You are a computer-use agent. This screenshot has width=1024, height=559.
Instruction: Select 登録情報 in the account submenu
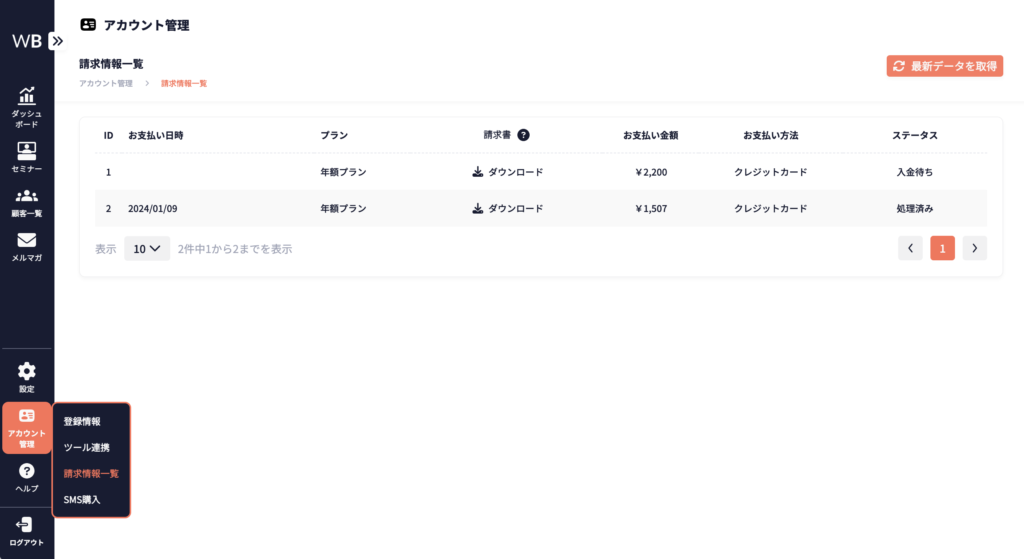coord(82,422)
